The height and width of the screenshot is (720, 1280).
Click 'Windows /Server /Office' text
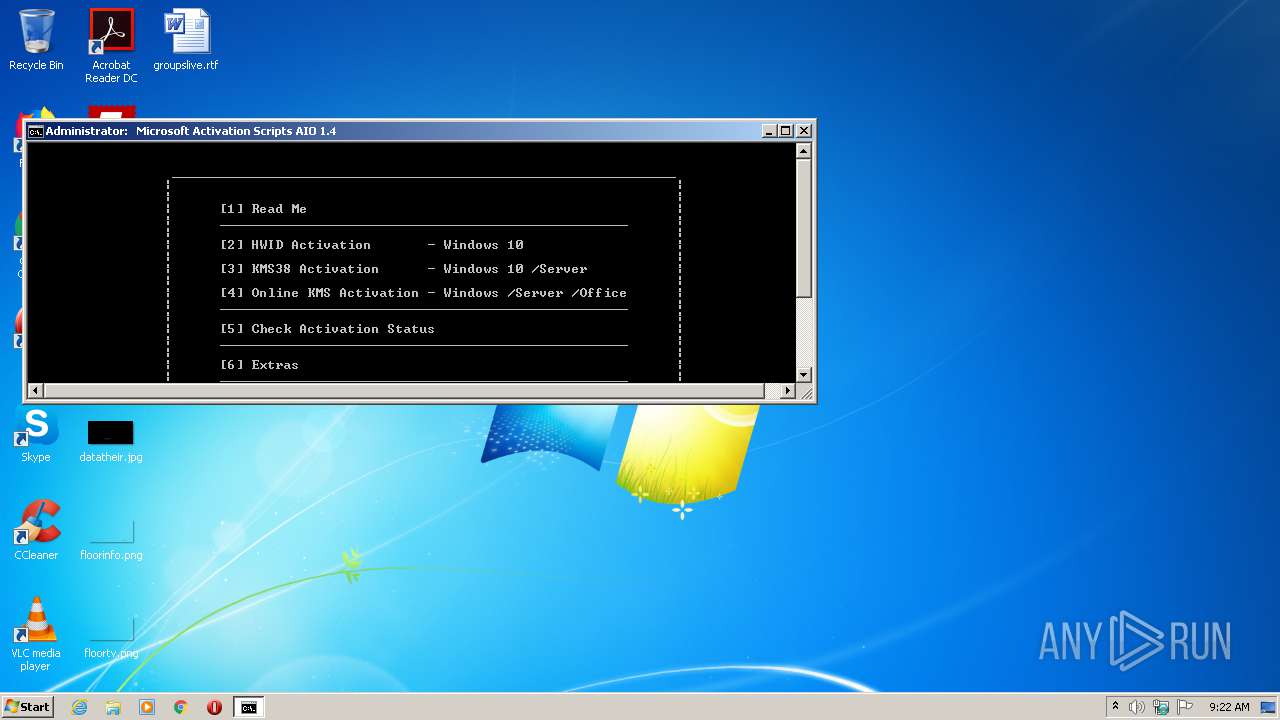point(535,293)
